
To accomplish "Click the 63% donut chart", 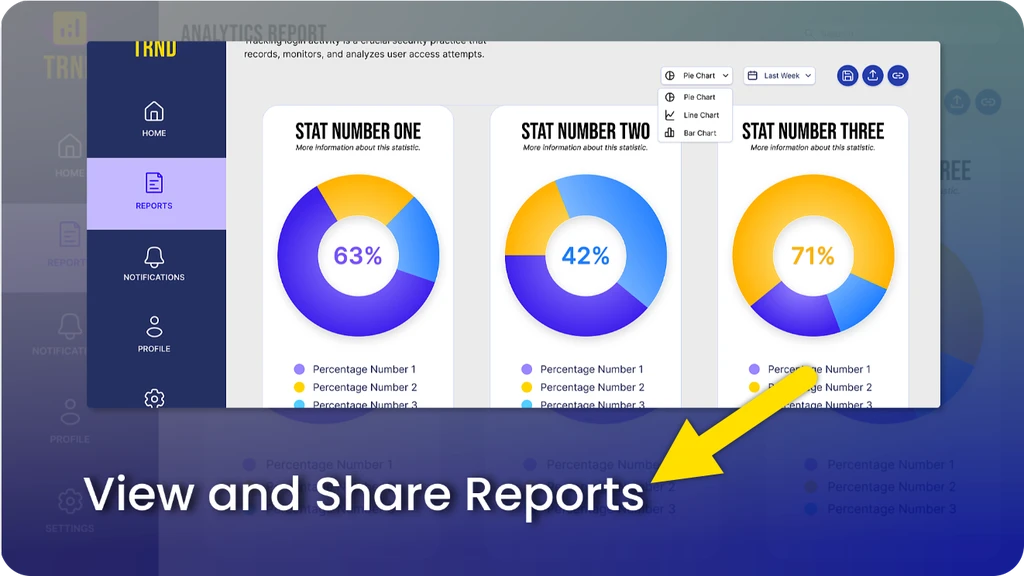I will pos(358,255).
